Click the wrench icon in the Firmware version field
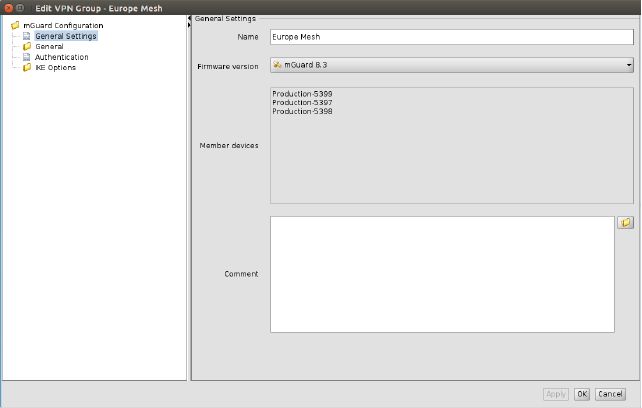 (277, 65)
